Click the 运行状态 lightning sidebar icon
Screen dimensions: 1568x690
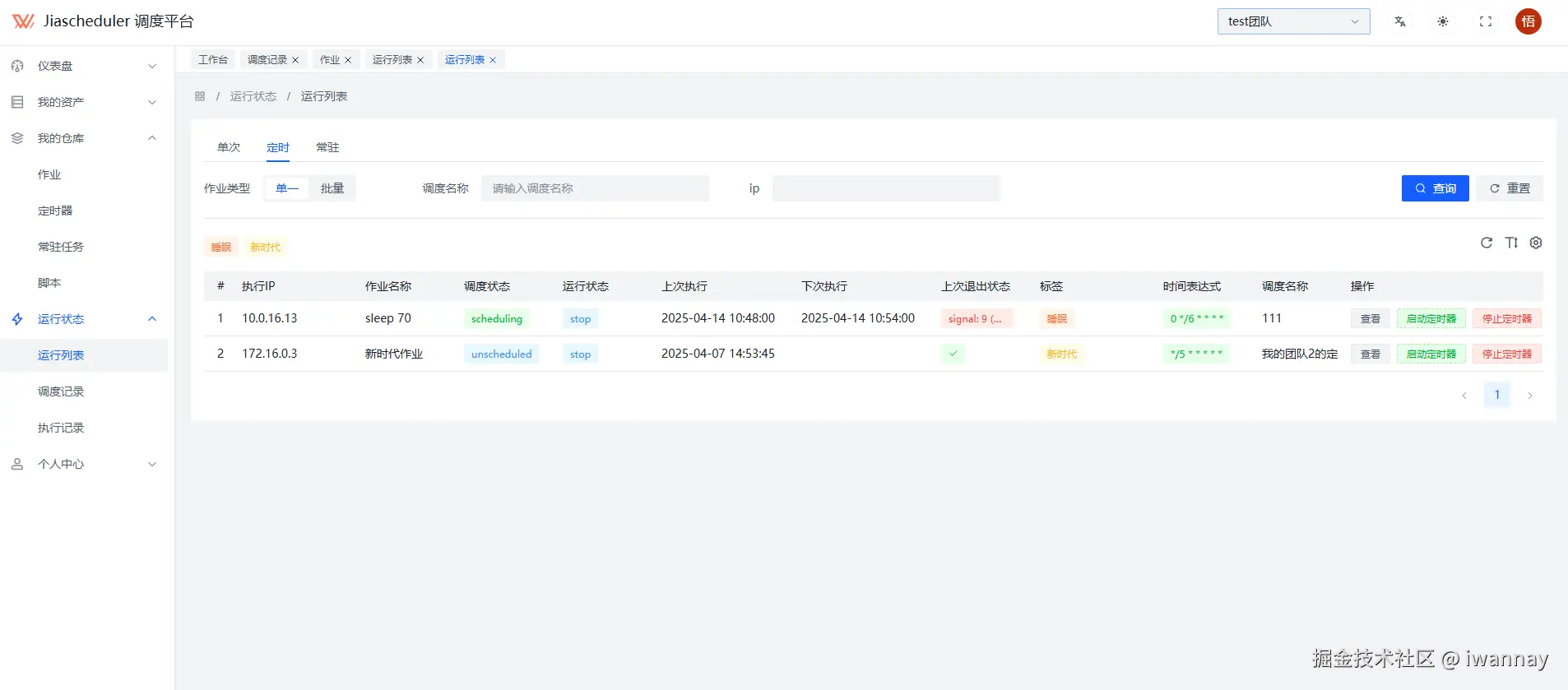pyautogui.click(x=17, y=319)
